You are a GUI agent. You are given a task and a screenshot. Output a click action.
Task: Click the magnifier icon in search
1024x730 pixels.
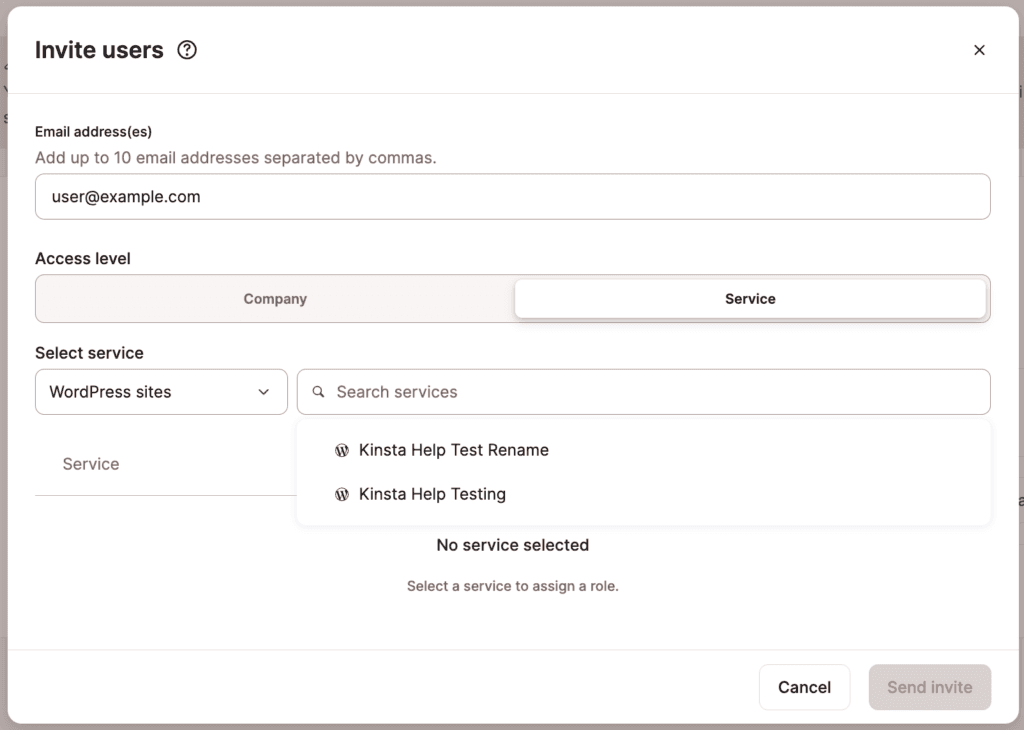coord(319,392)
